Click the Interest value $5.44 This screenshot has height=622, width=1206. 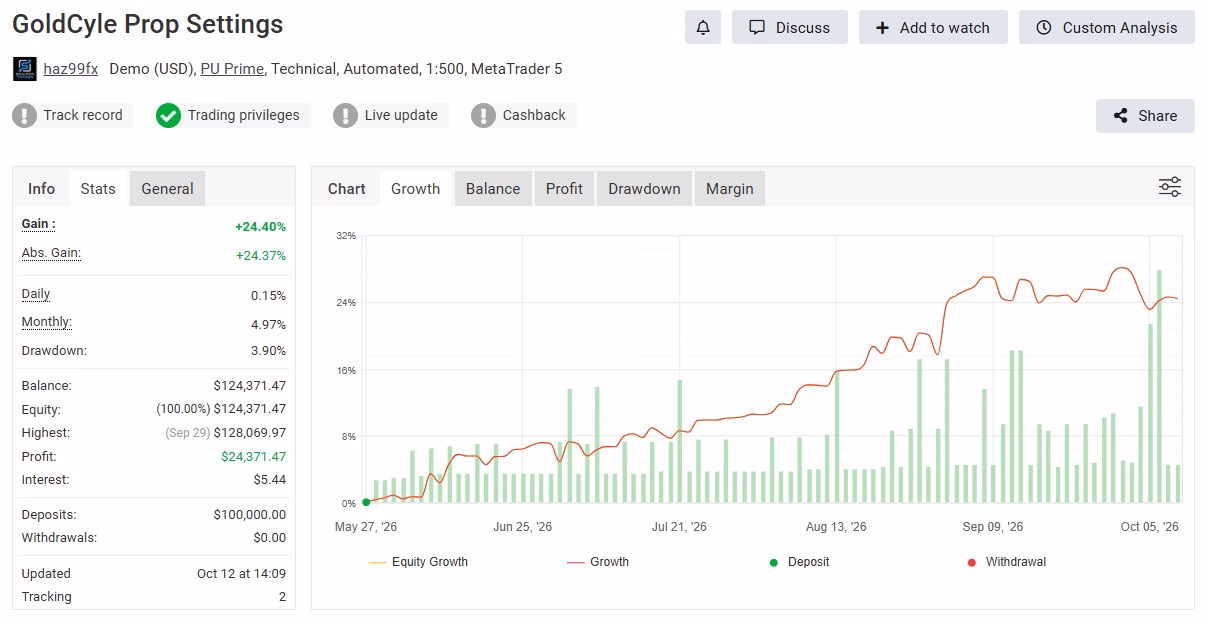tap(270, 480)
